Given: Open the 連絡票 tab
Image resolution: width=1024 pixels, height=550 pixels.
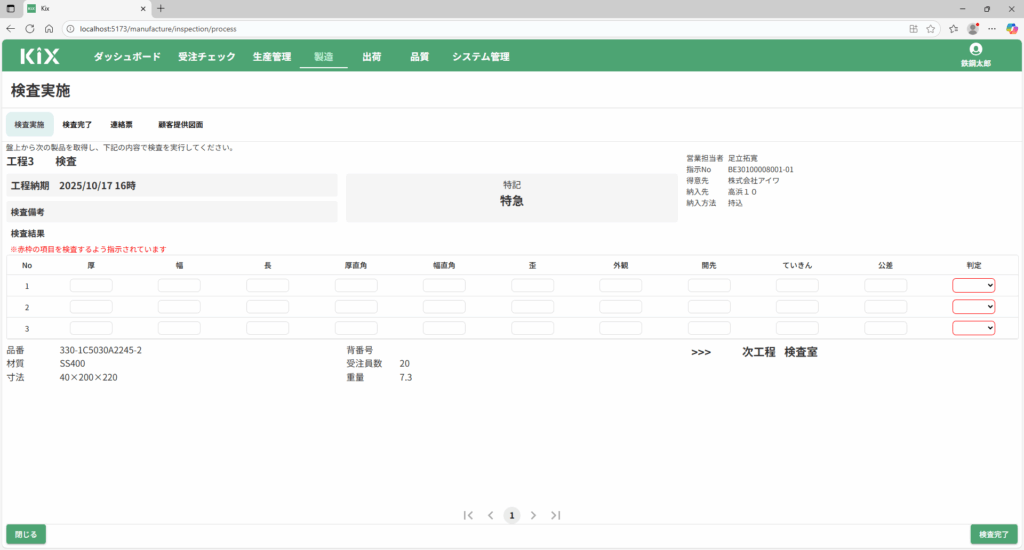Looking at the screenshot, I should click(121, 125).
